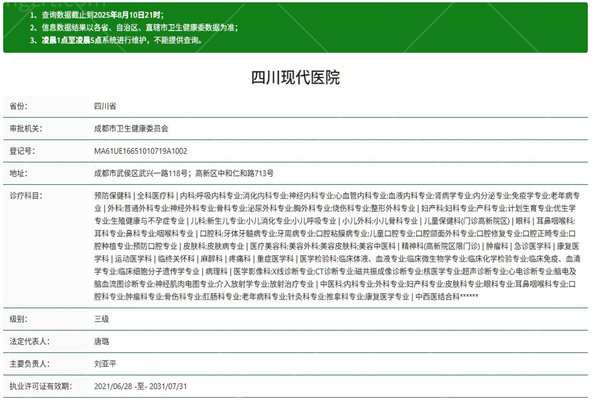Click the 法定代表人 label
The width and height of the screenshot is (600, 400).
(29, 341)
